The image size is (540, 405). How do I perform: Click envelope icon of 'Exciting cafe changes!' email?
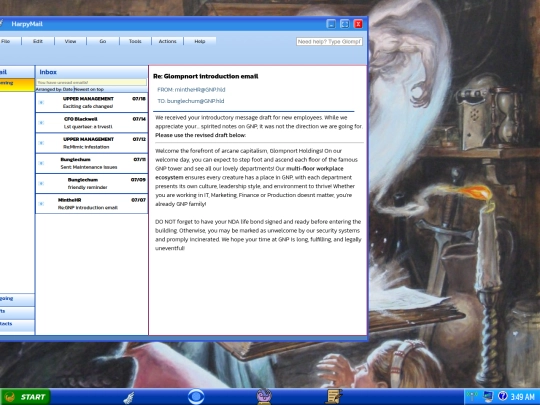[41, 102]
